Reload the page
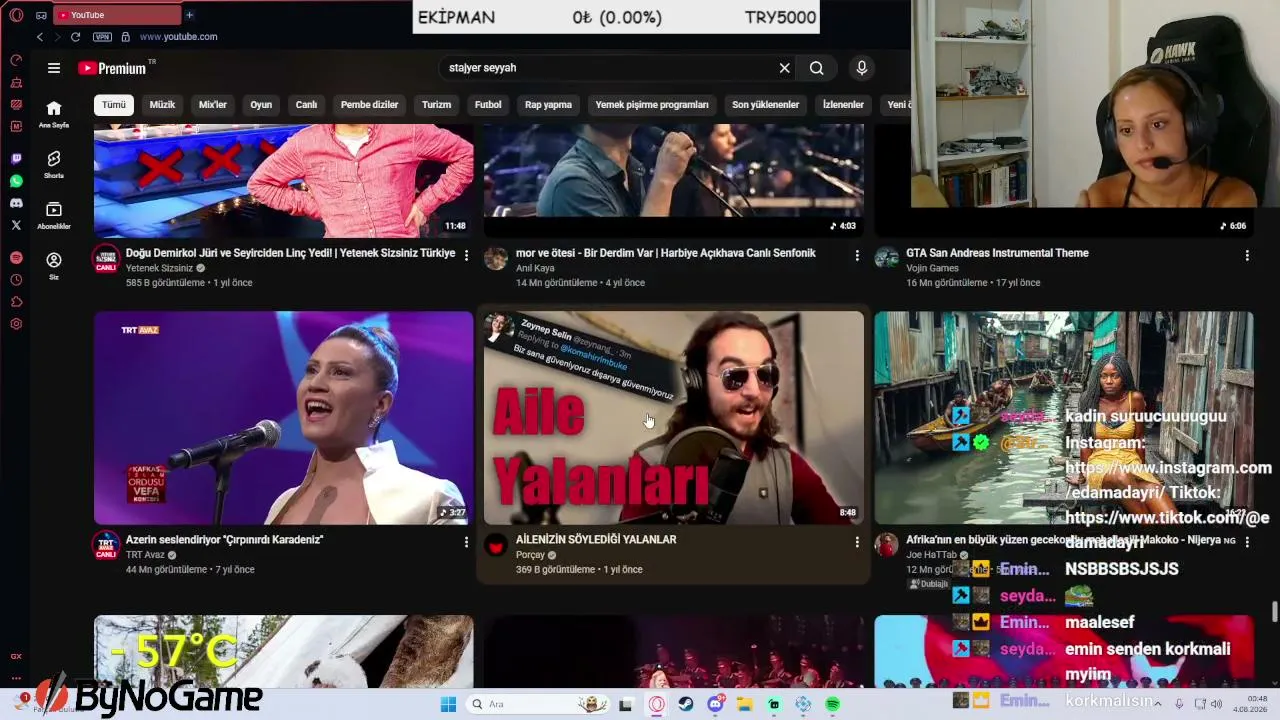The image size is (1280, 720). coord(75,37)
